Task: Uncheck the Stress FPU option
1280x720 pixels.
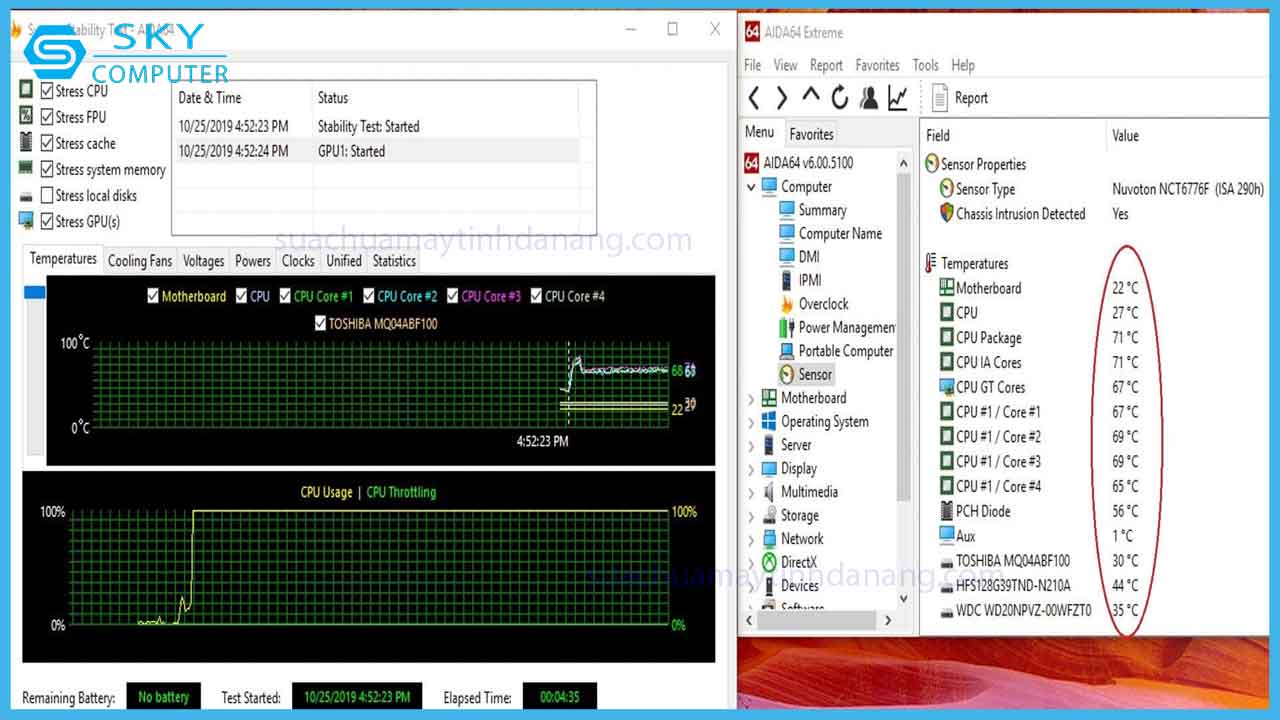Action: 45,116
